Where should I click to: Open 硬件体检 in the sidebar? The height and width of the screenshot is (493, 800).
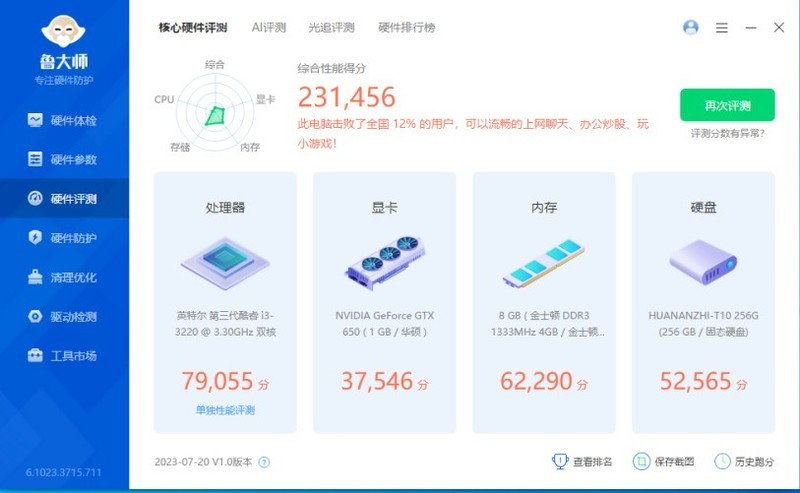[64, 120]
